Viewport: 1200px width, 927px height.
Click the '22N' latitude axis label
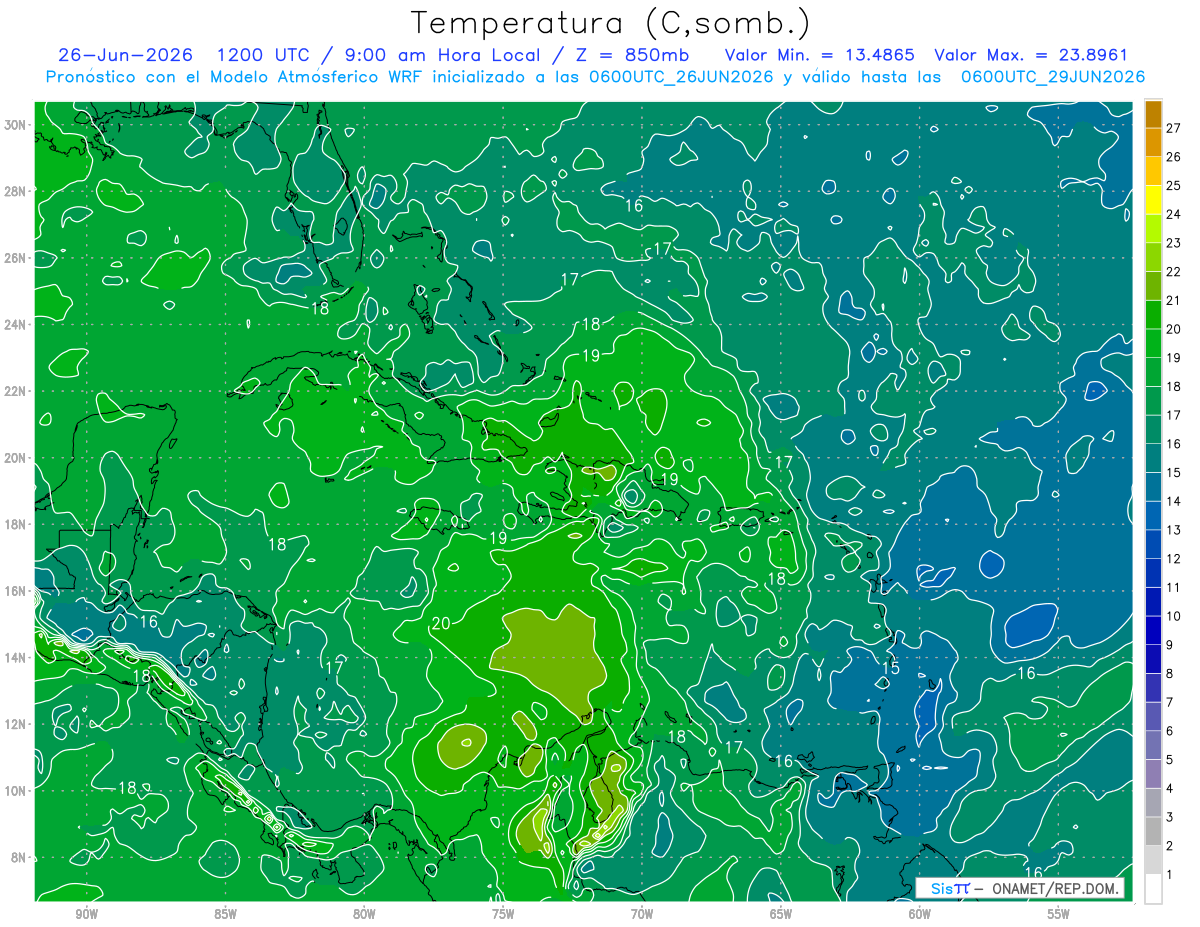[16, 391]
